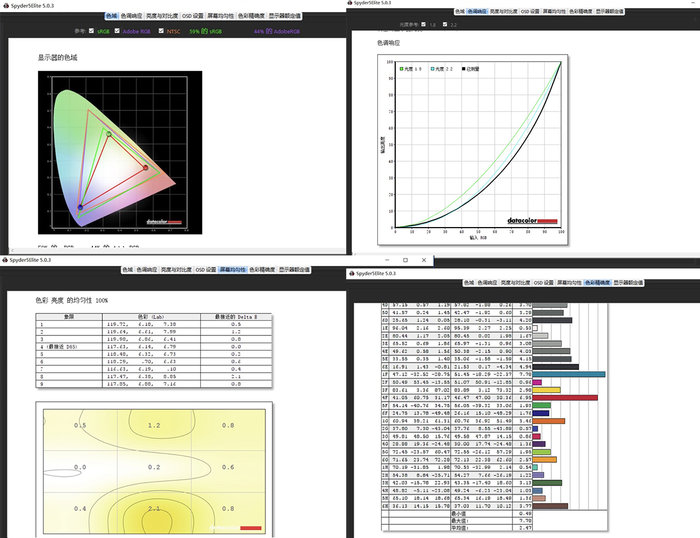This screenshot has height=538, width=700.
Task: Click the 1.2 value on uniformity heat map
Action: click(154, 425)
